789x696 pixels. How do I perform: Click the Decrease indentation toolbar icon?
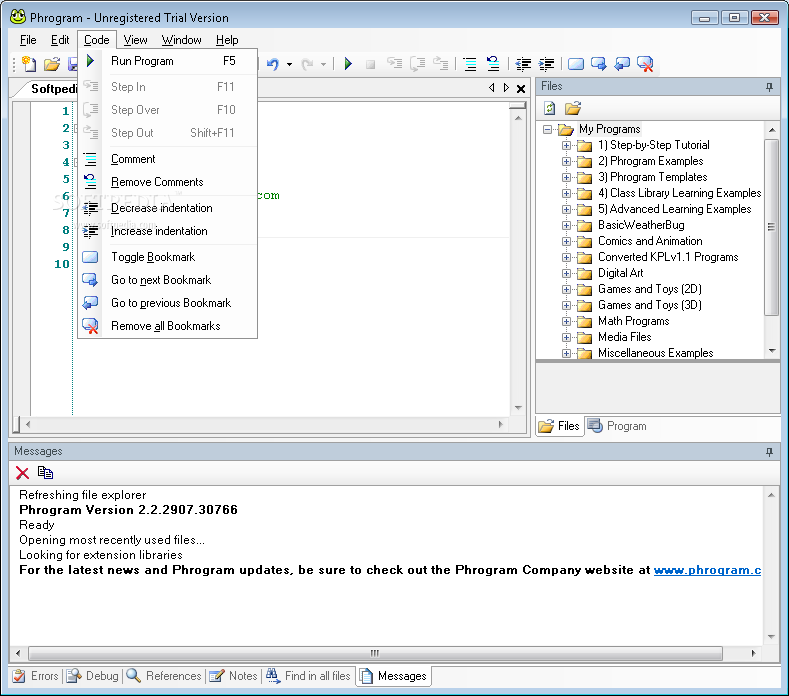(523, 64)
